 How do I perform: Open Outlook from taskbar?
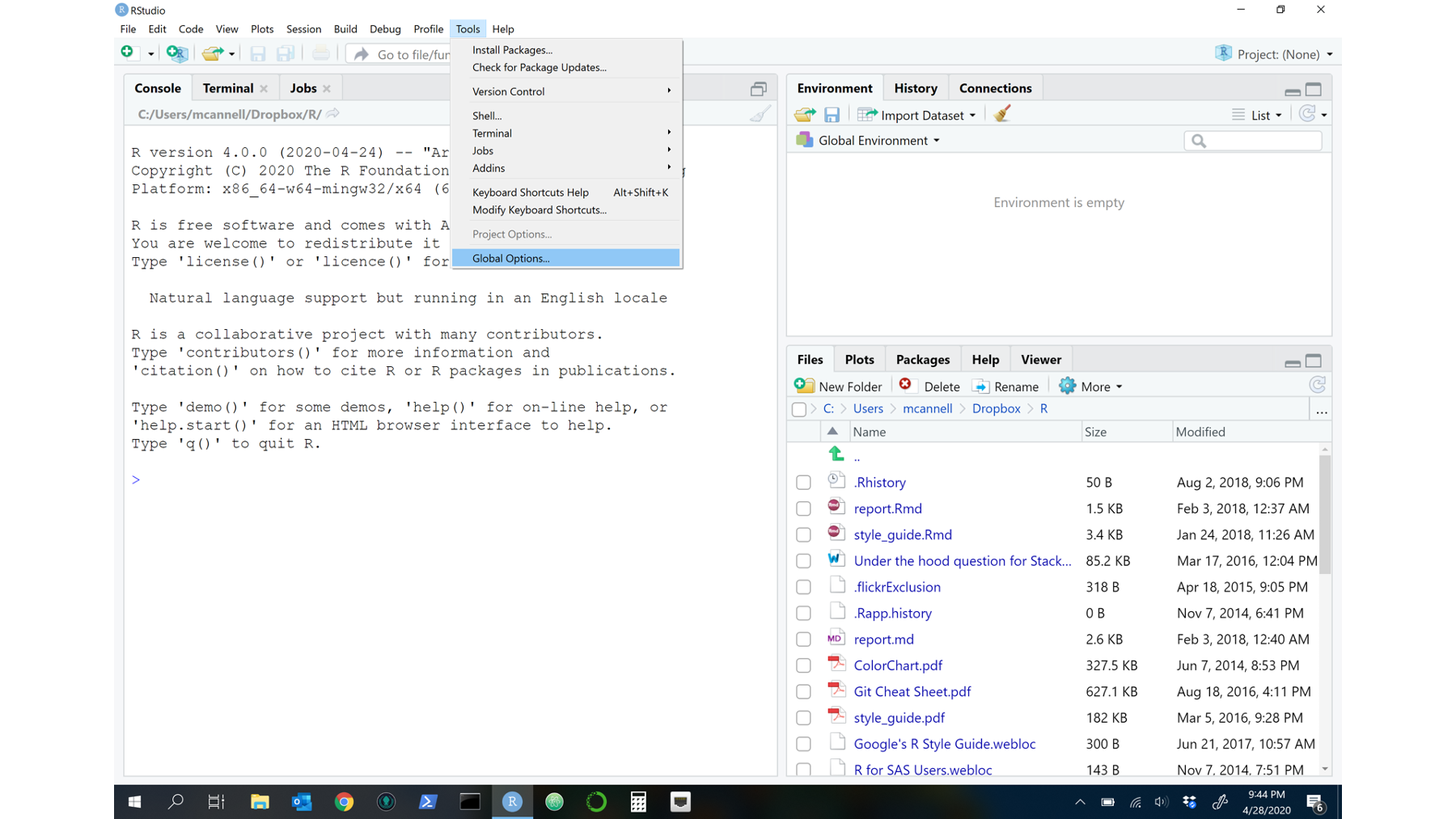[302, 801]
